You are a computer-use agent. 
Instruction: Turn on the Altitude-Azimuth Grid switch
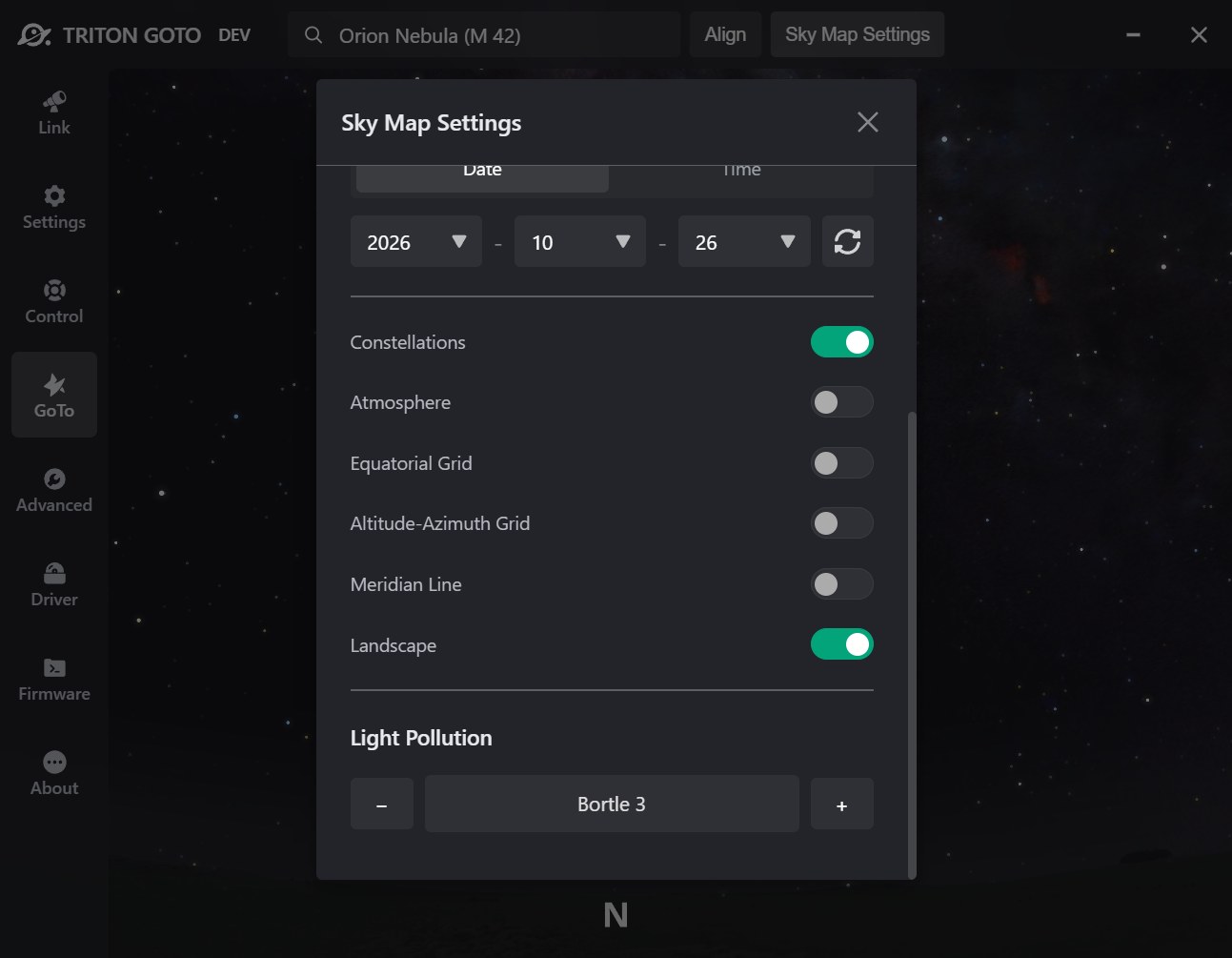click(x=842, y=523)
